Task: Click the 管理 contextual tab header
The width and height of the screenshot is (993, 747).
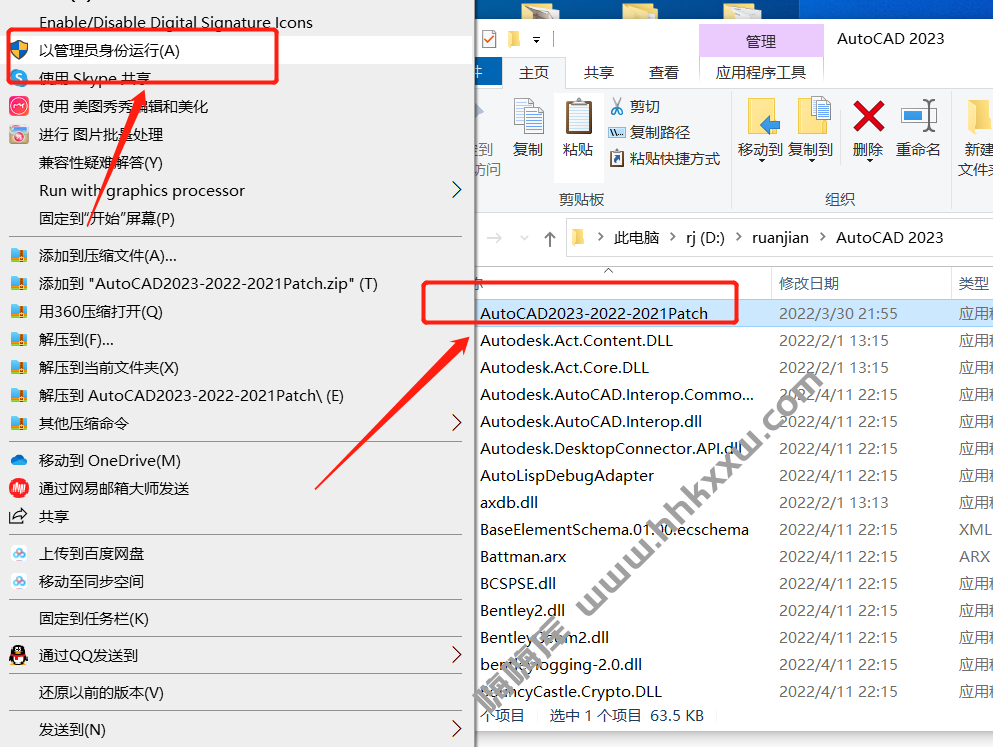Action: pos(761,41)
